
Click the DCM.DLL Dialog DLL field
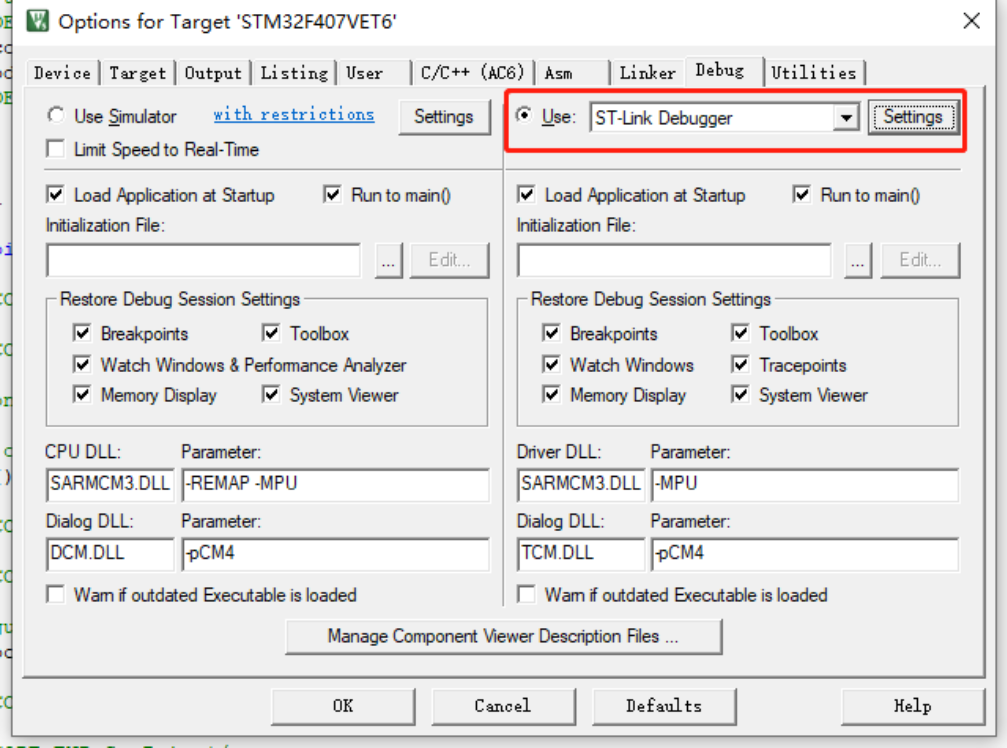pyautogui.click(x=110, y=553)
